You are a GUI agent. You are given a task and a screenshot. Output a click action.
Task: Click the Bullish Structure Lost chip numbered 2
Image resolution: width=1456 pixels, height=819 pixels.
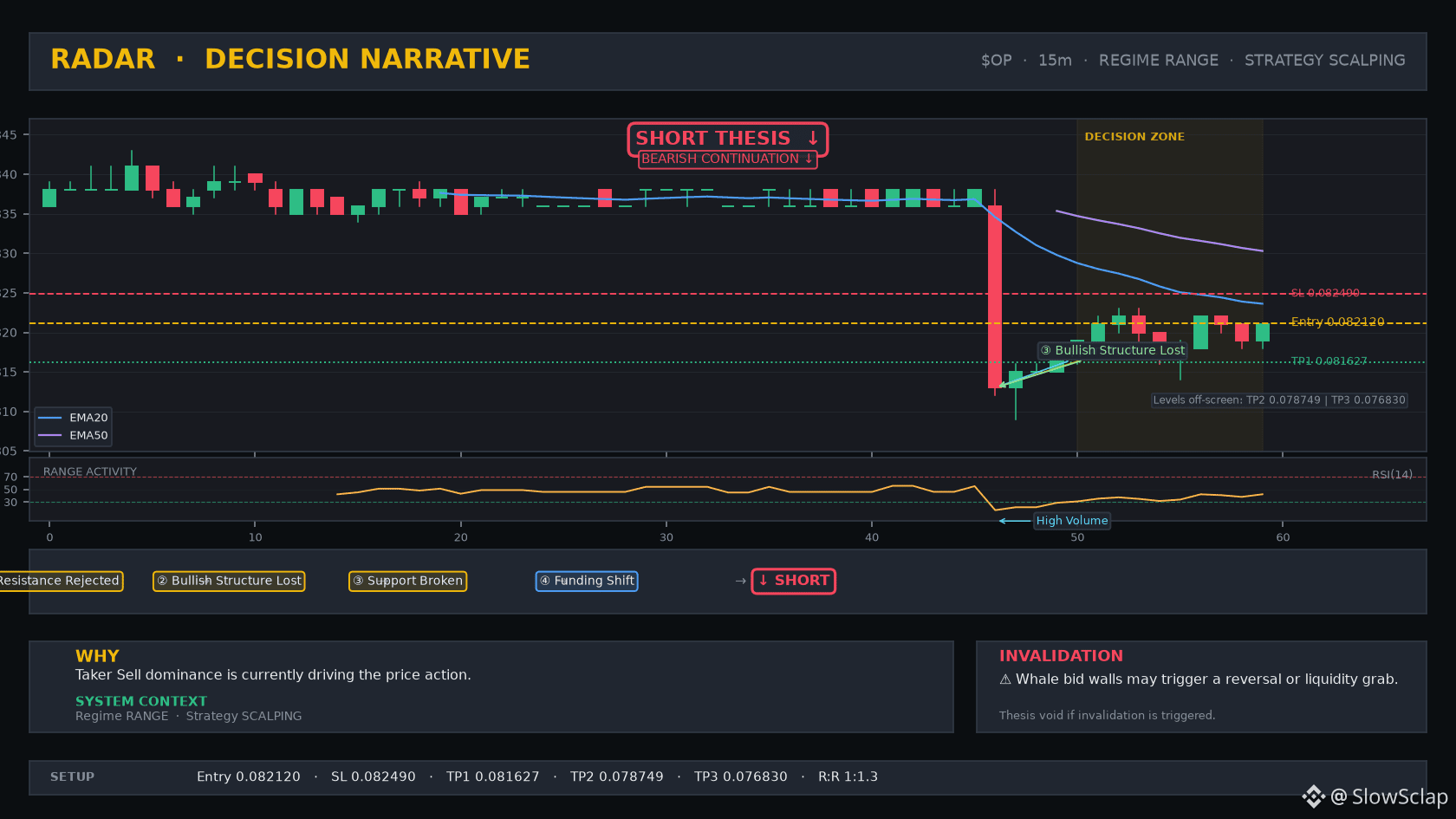coord(229,581)
